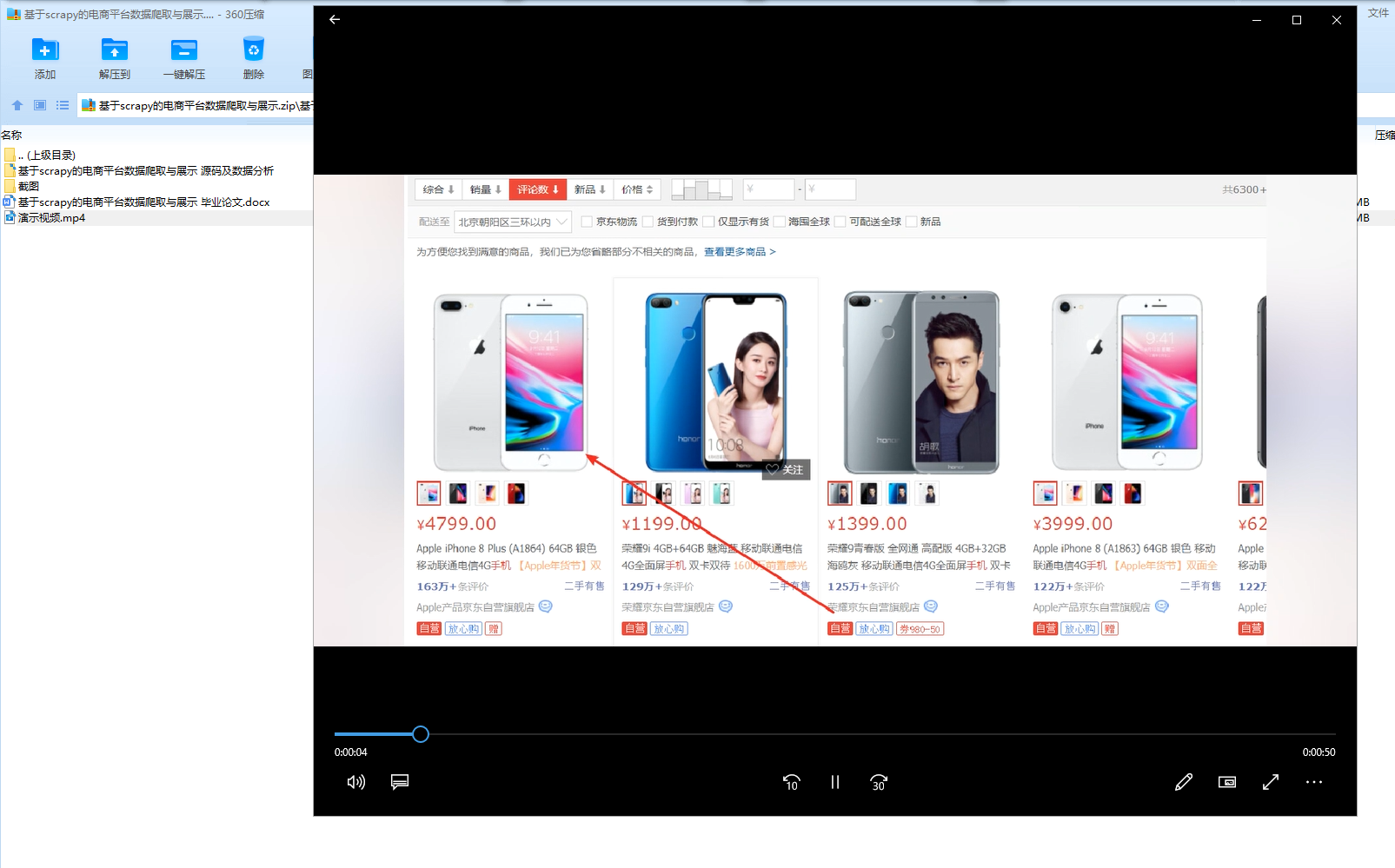Open the subtitles and captions icon
1395x868 pixels.
(400, 782)
